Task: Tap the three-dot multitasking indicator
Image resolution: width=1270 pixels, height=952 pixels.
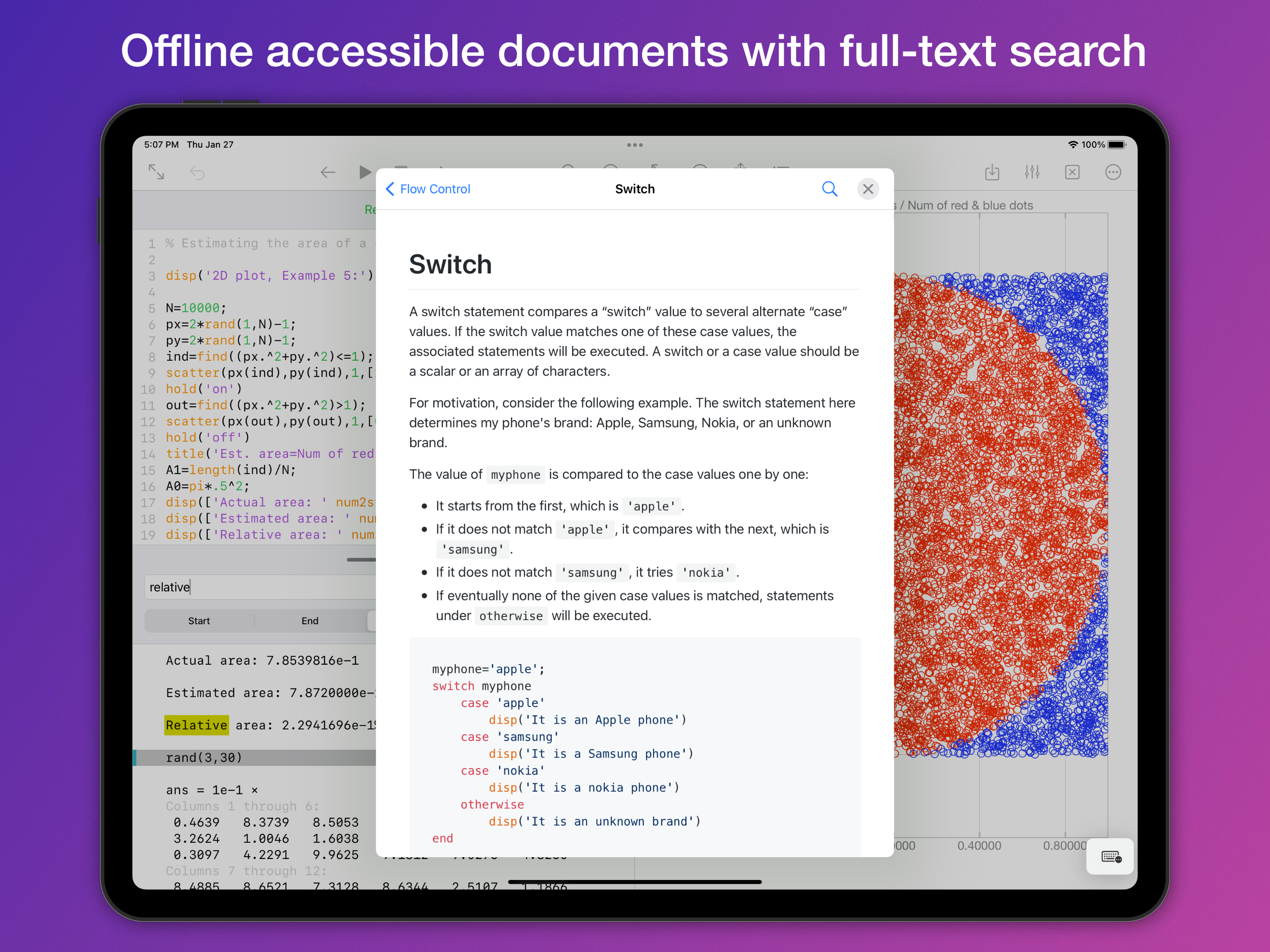Action: (x=635, y=145)
